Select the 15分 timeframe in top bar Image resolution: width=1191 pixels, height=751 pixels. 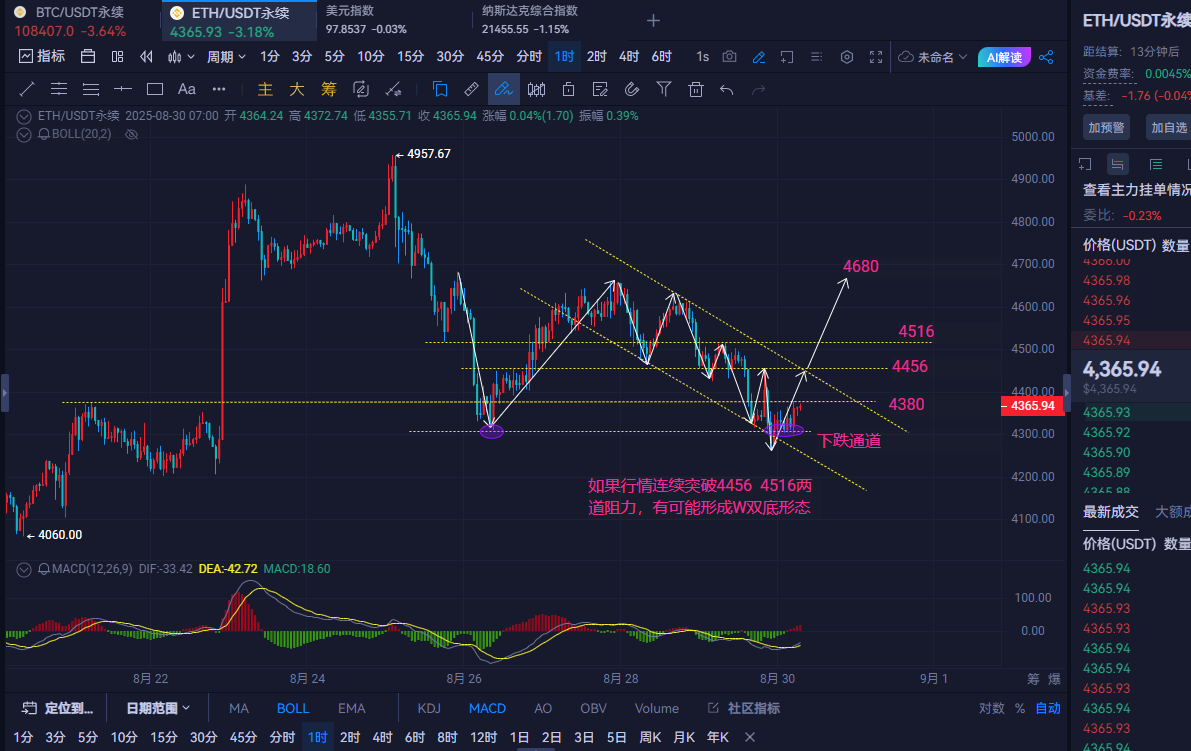click(410, 56)
